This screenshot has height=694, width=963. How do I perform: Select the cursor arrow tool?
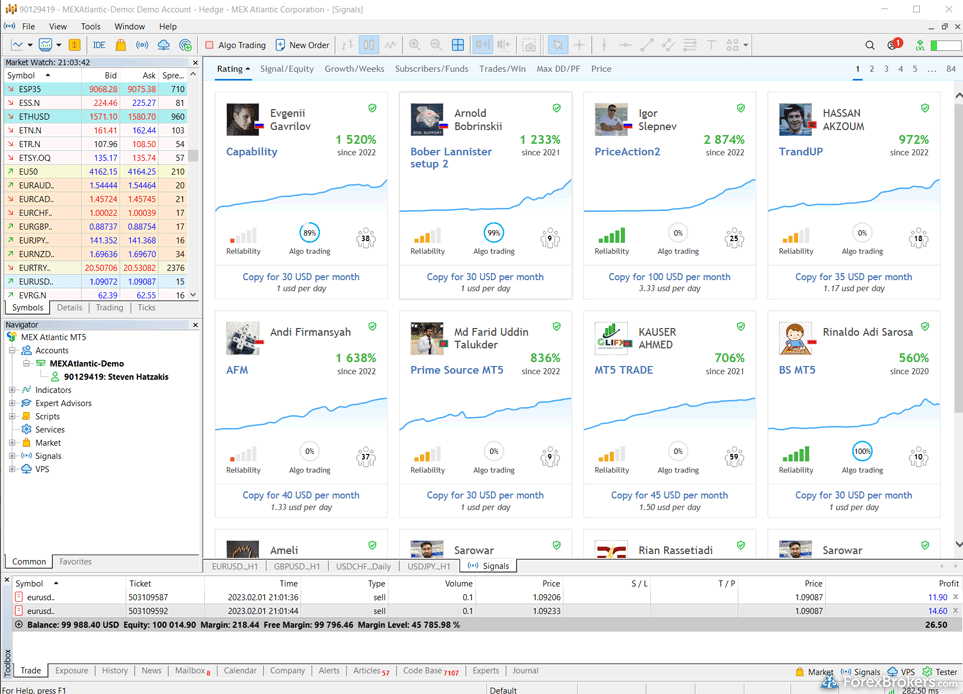[x=558, y=45]
